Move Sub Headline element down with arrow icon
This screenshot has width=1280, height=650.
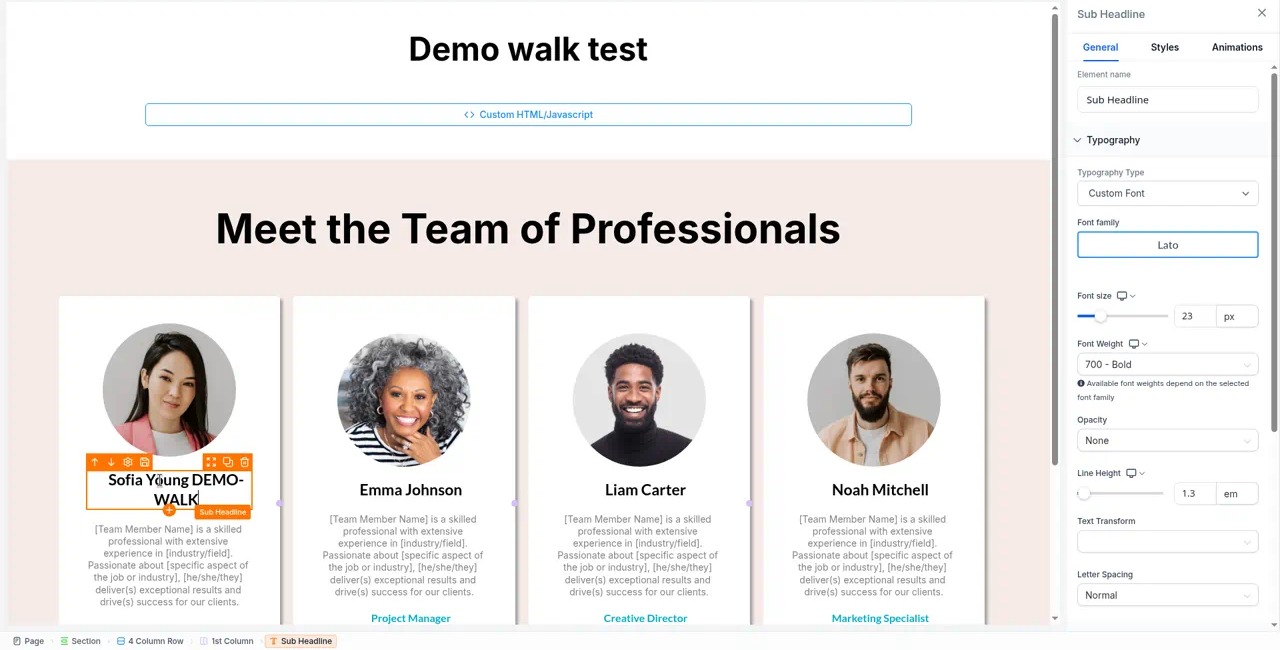111,462
